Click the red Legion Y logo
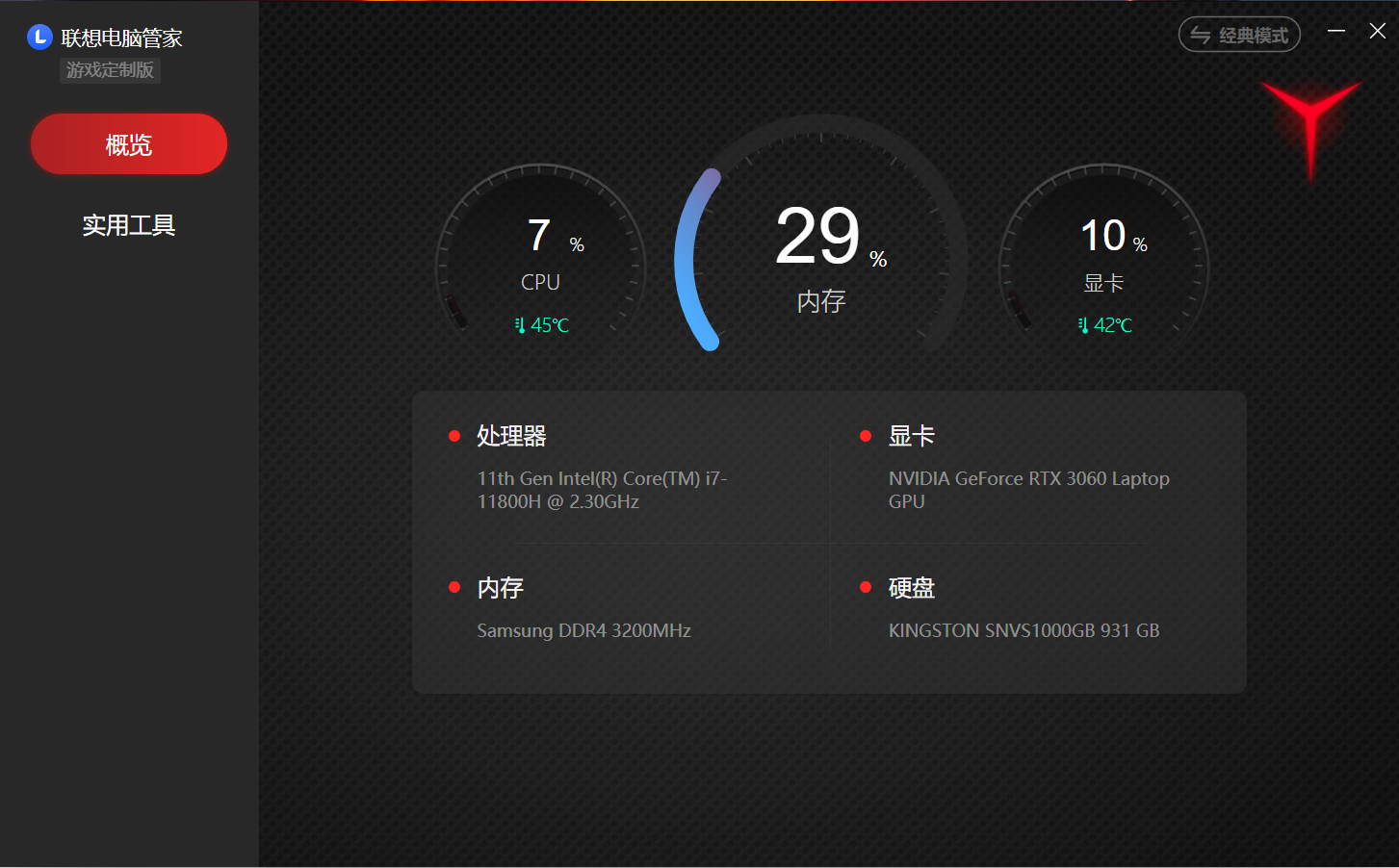The width and height of the screenshot is (1399, 868). pos(1310,130)
